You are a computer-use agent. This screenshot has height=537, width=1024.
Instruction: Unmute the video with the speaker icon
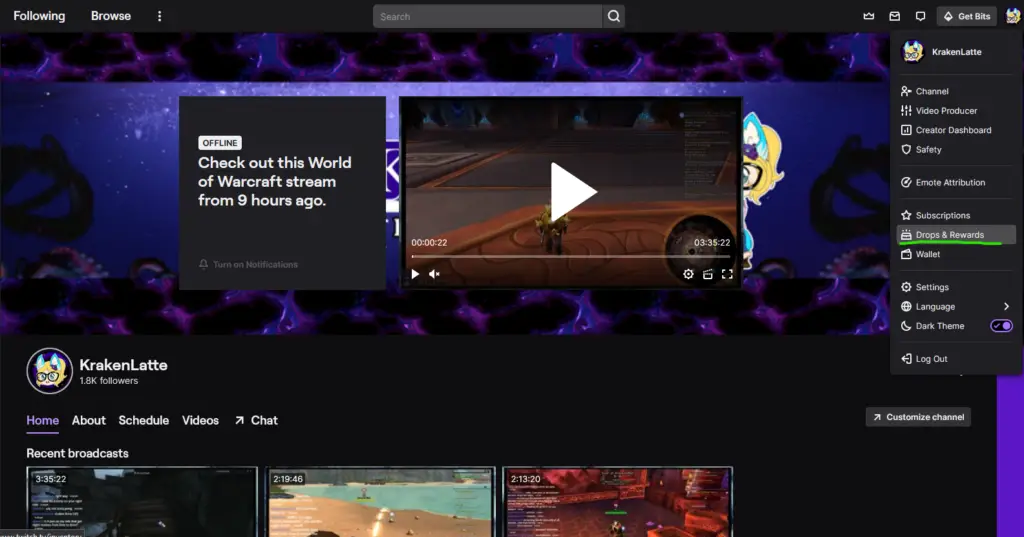point(434,274)
